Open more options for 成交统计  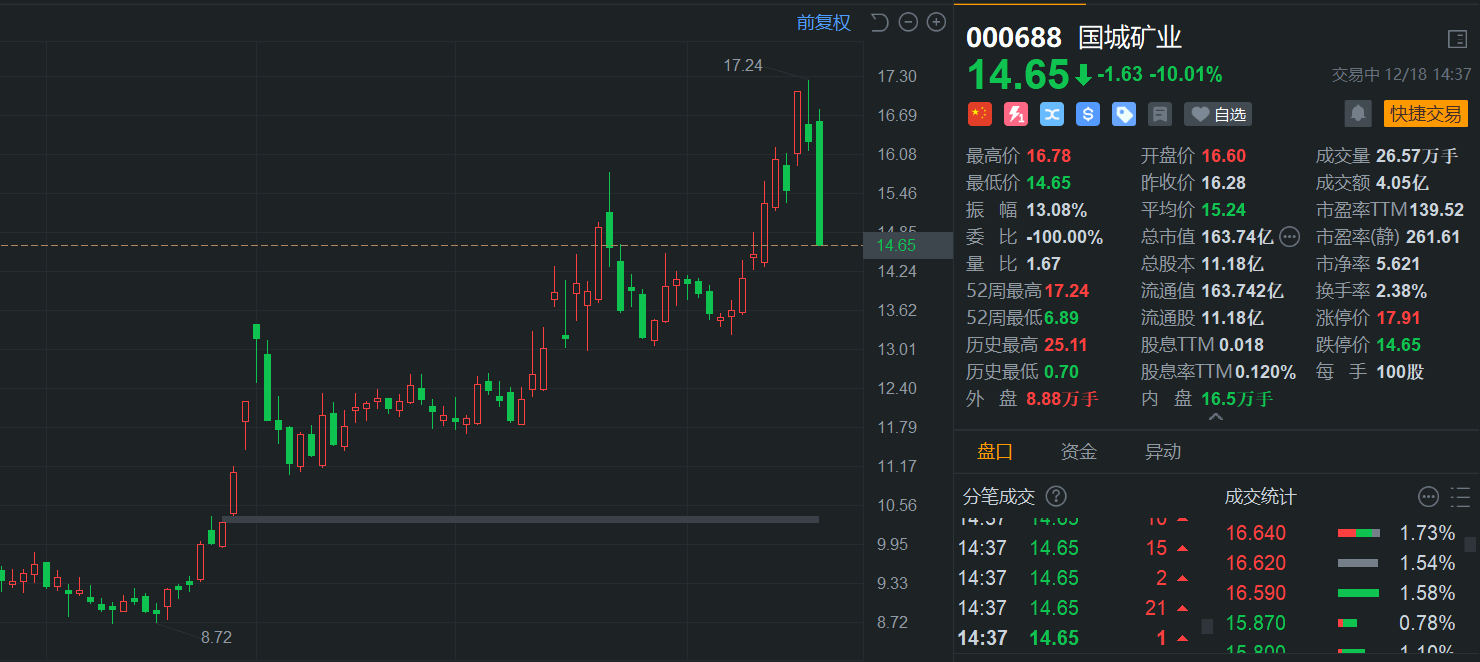[x=1429, y=497]
